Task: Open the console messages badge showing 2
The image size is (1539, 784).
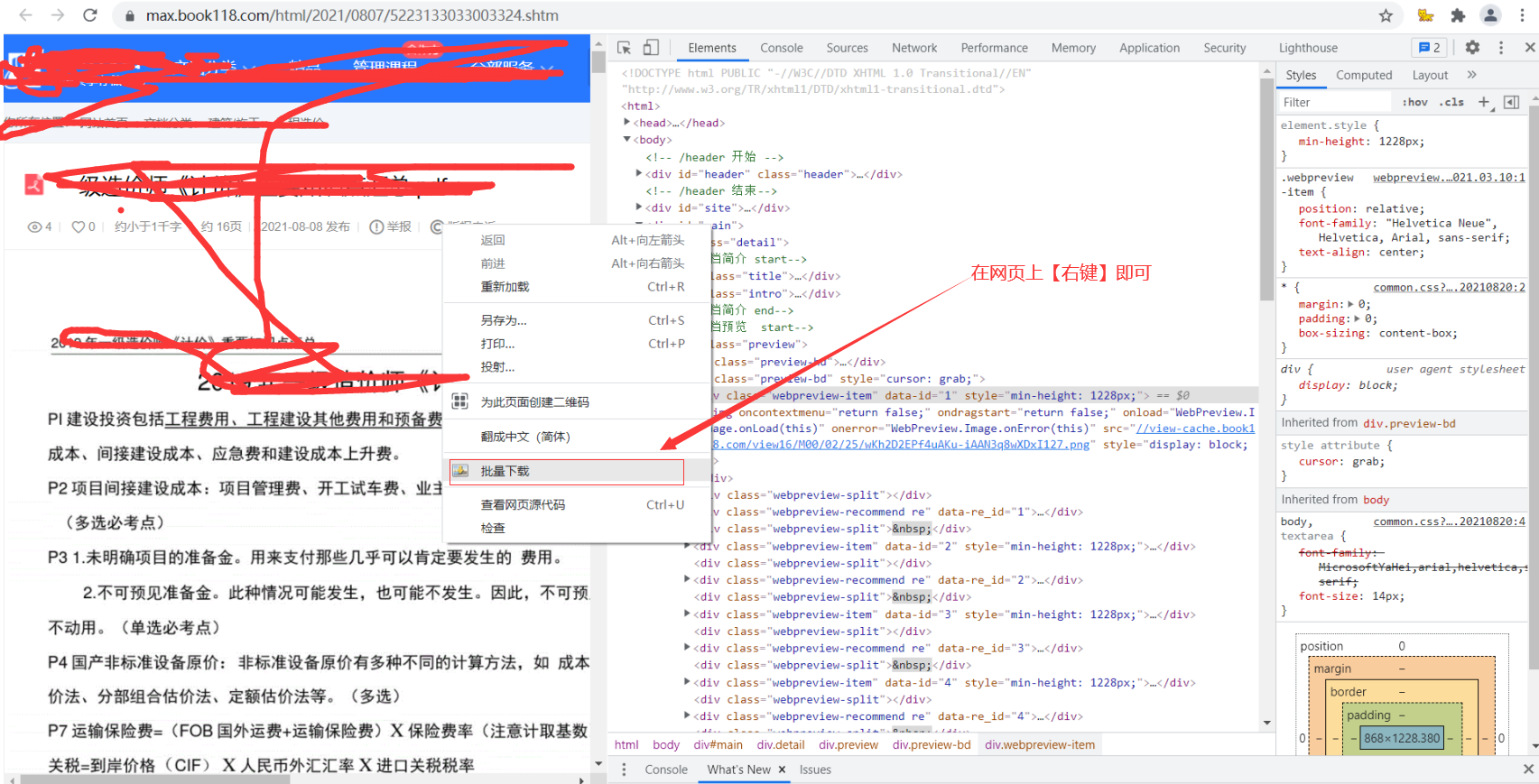Action: (1429, 48)
